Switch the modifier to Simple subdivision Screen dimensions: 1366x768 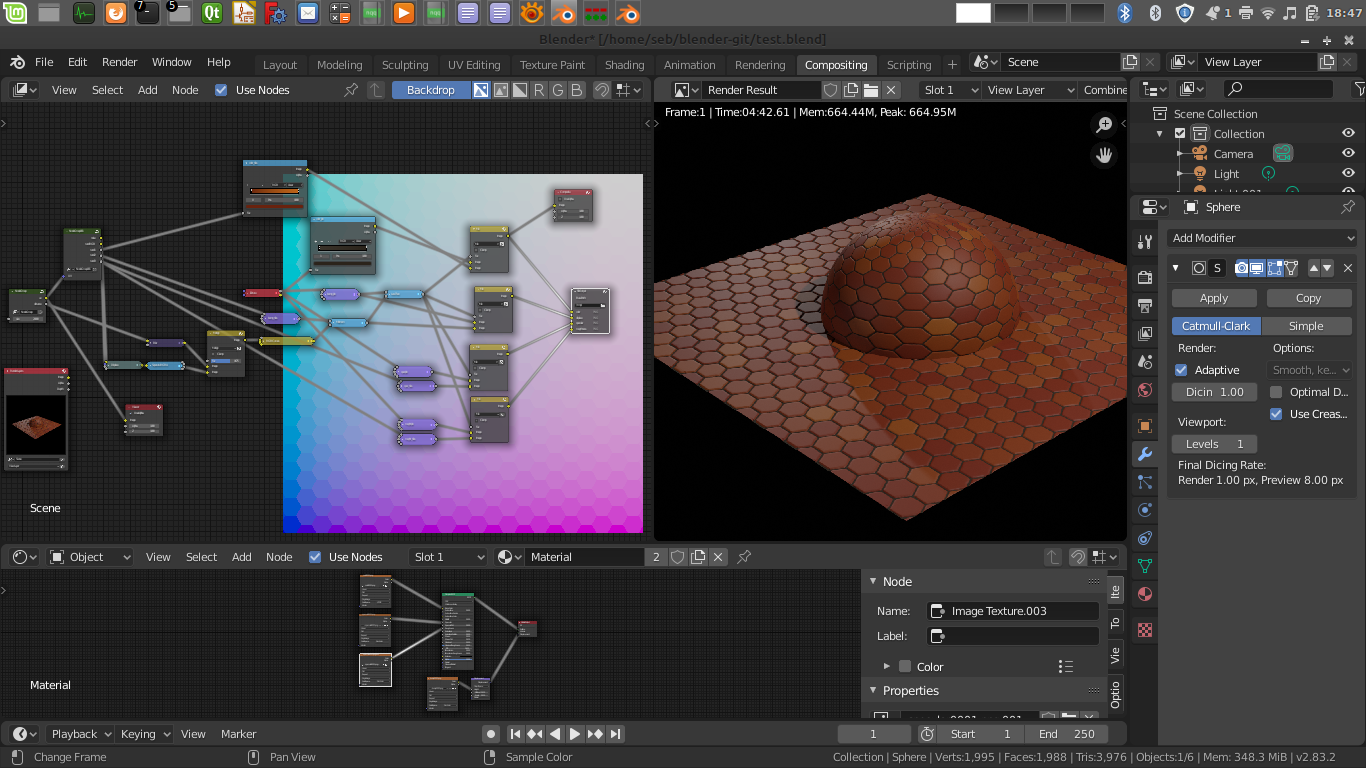[1307, 326]
